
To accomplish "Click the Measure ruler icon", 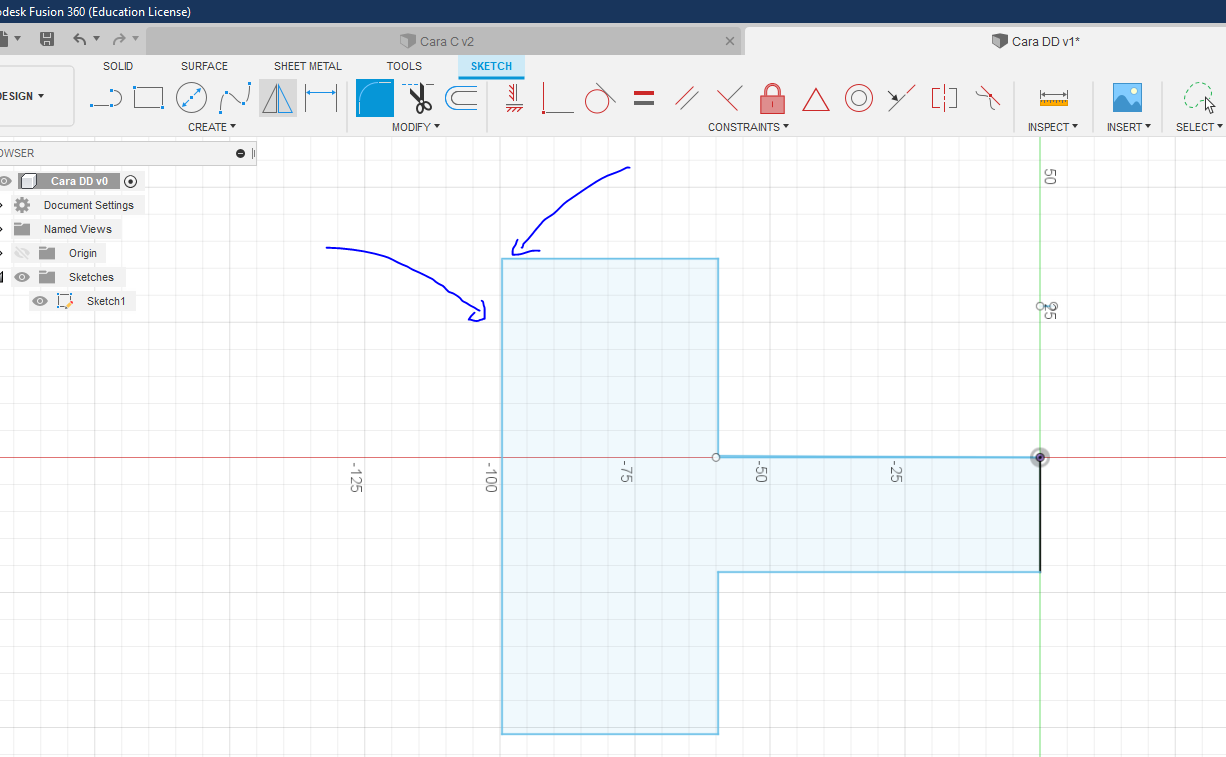I will (1053, 98).
